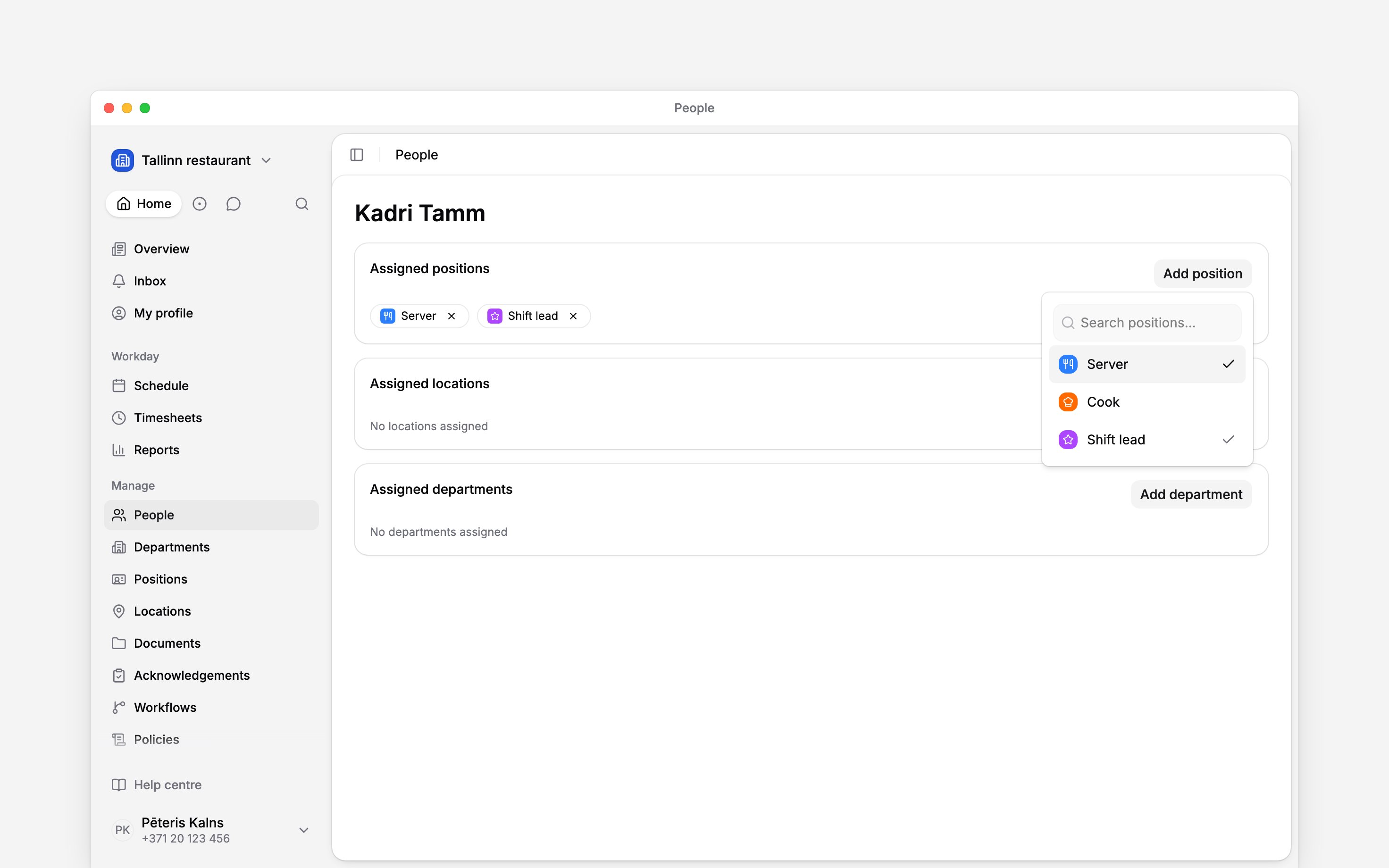Open the Help centre link
The image size is (1389, 868).
point(210,785)
